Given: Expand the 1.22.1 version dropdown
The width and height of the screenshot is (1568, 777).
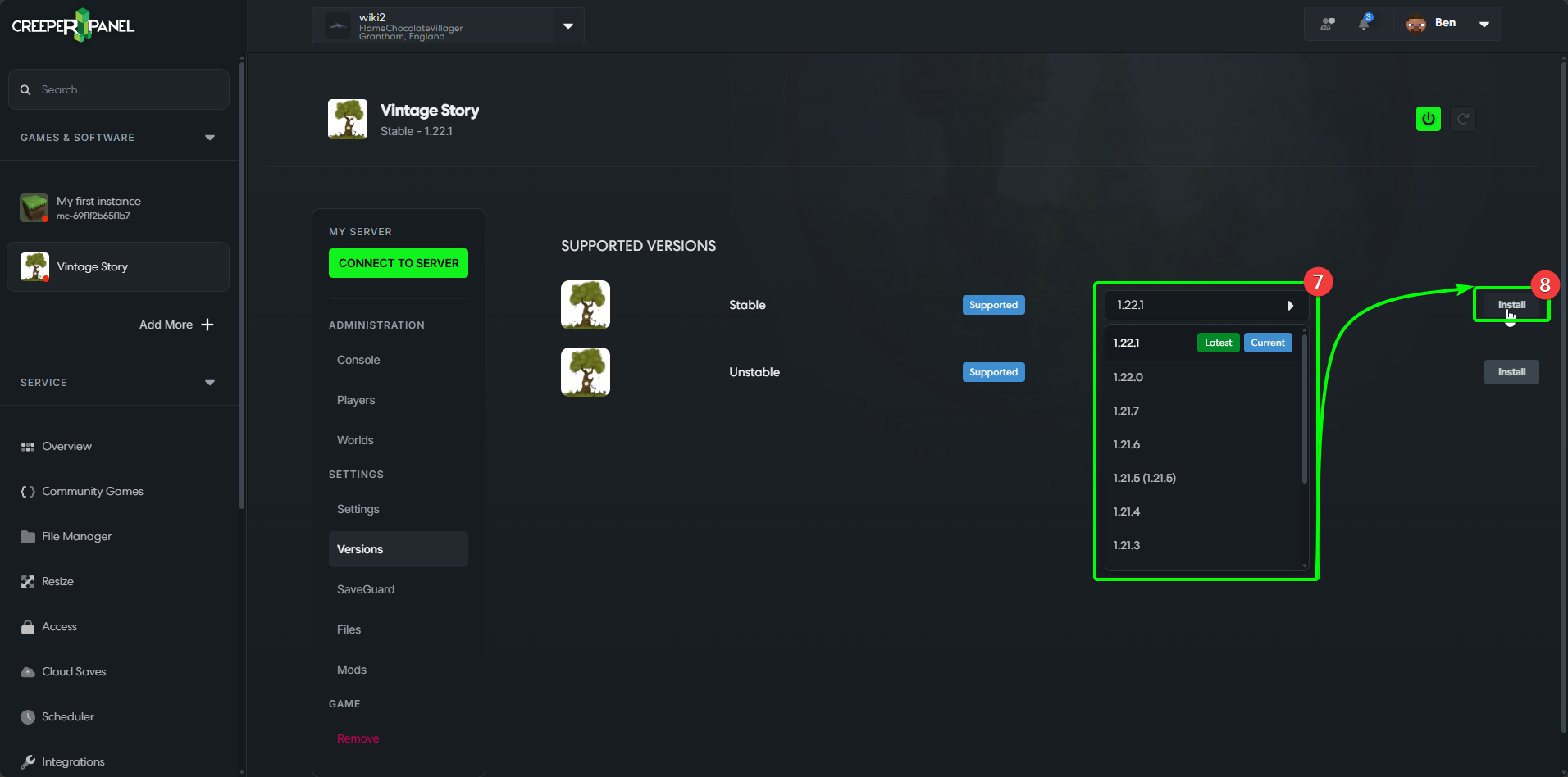Looking at the screenshot, I should (1206, 305).
